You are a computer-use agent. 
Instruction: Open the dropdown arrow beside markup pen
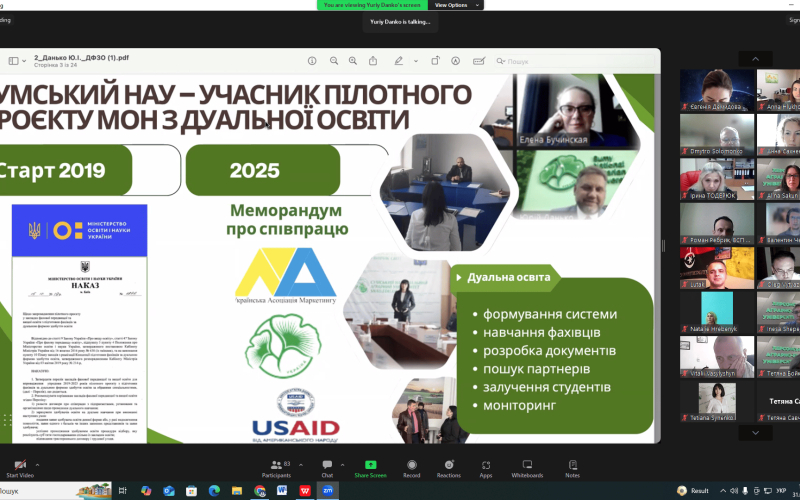coord(416,61)
